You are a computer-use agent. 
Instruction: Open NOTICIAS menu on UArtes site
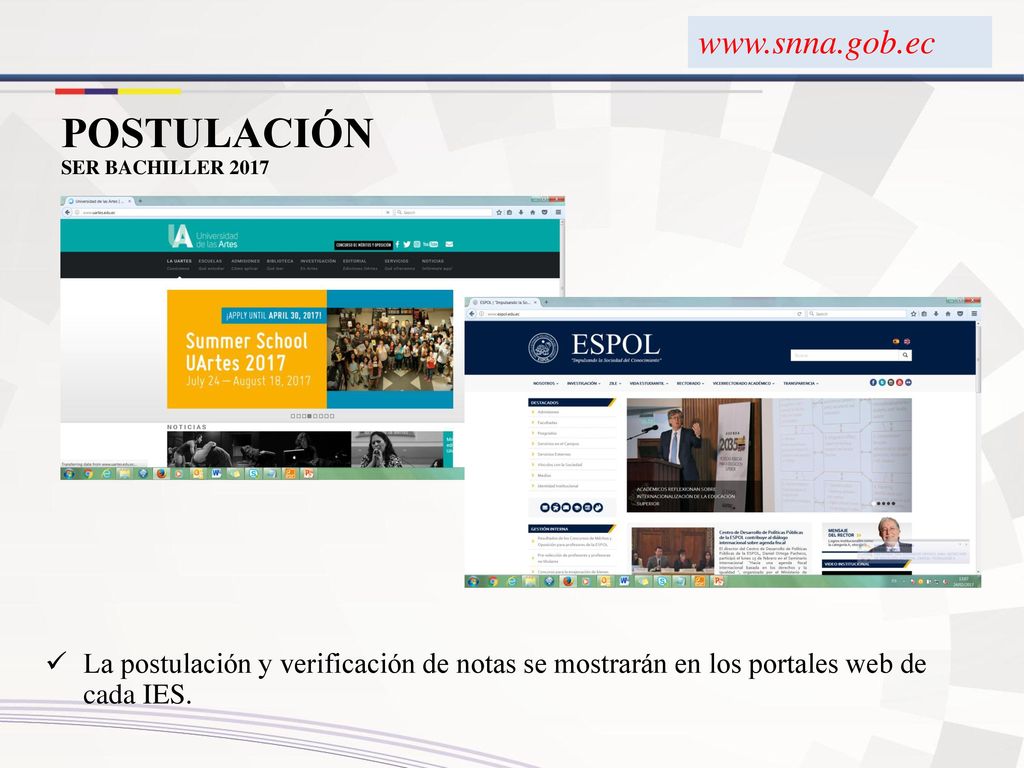[x=433, y=261]
